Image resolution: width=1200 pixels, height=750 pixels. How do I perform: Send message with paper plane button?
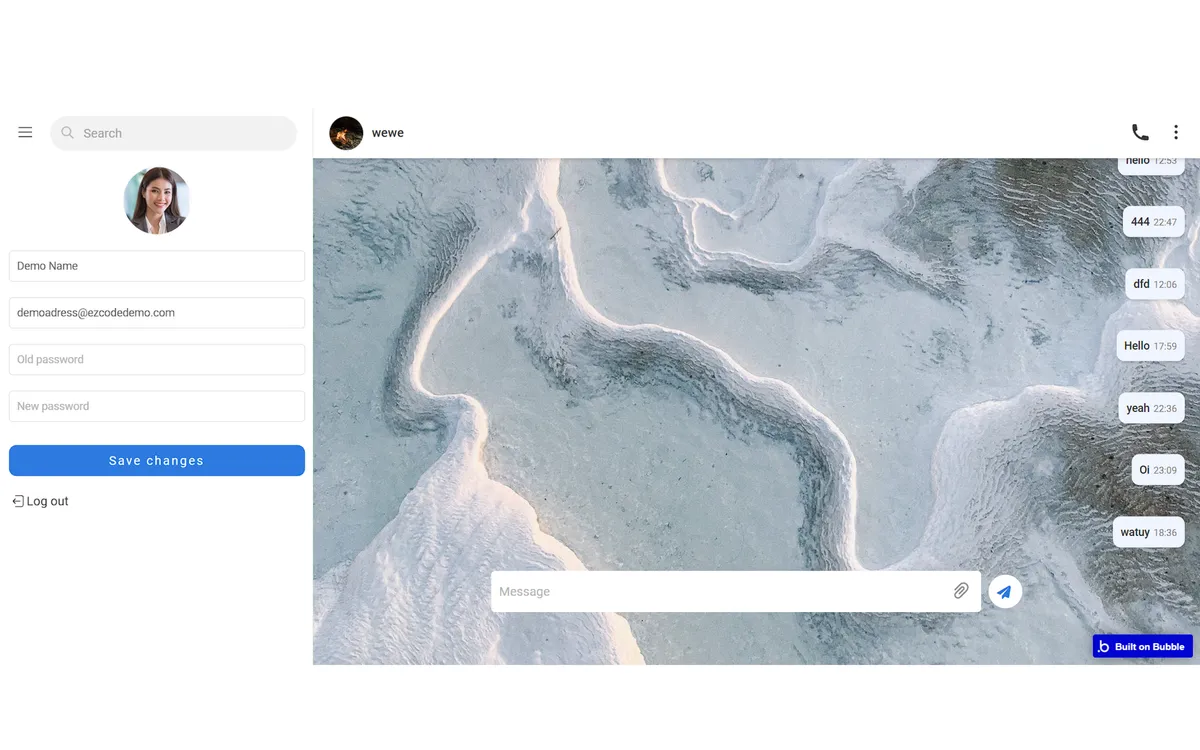pos(1005,592)
